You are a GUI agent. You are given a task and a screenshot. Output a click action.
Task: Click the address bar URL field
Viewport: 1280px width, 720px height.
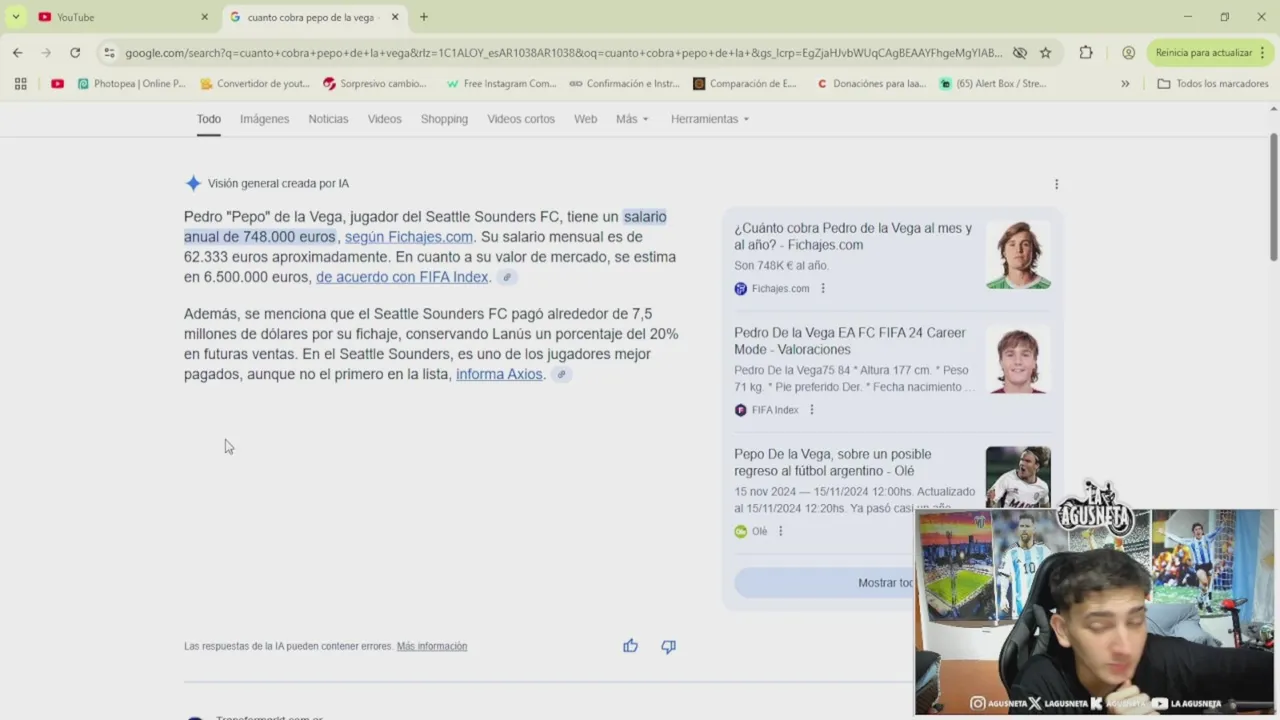563,53
